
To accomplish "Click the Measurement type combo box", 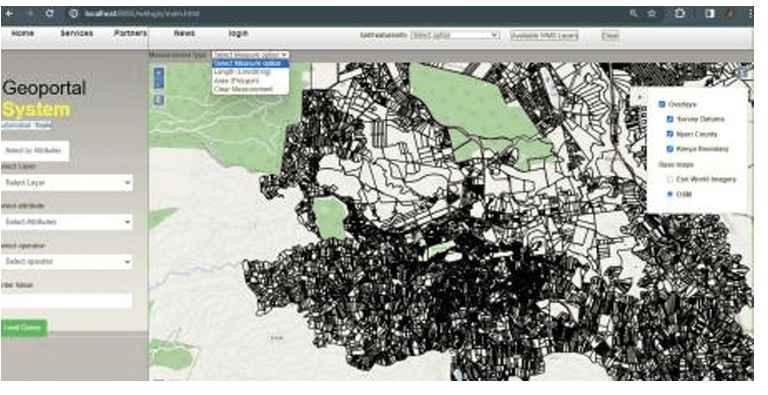I will [250, 55].
